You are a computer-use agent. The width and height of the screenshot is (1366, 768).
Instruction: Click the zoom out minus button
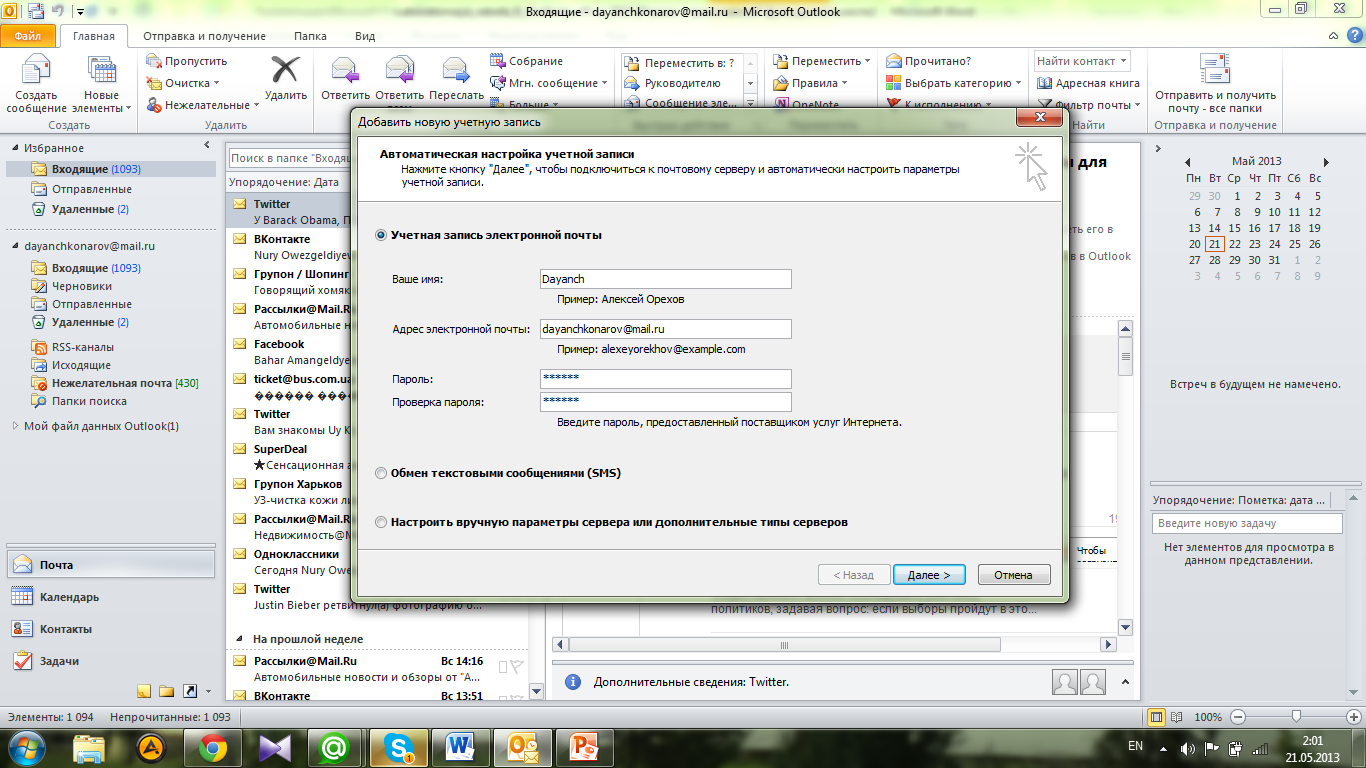pyautogui.click(x=1238, y=717)
